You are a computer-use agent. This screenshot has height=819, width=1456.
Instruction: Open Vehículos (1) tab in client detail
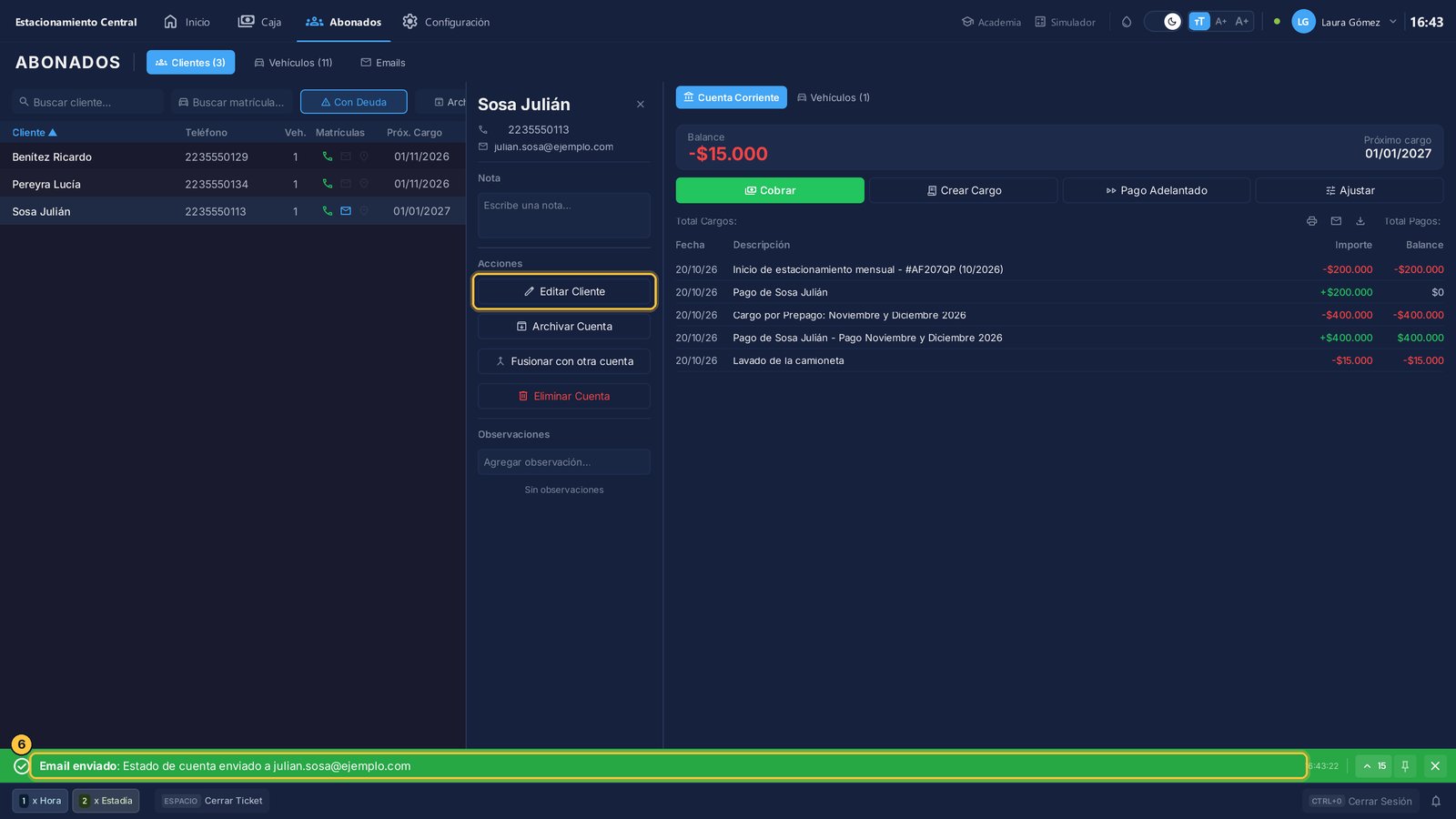(x=834, y=97)
